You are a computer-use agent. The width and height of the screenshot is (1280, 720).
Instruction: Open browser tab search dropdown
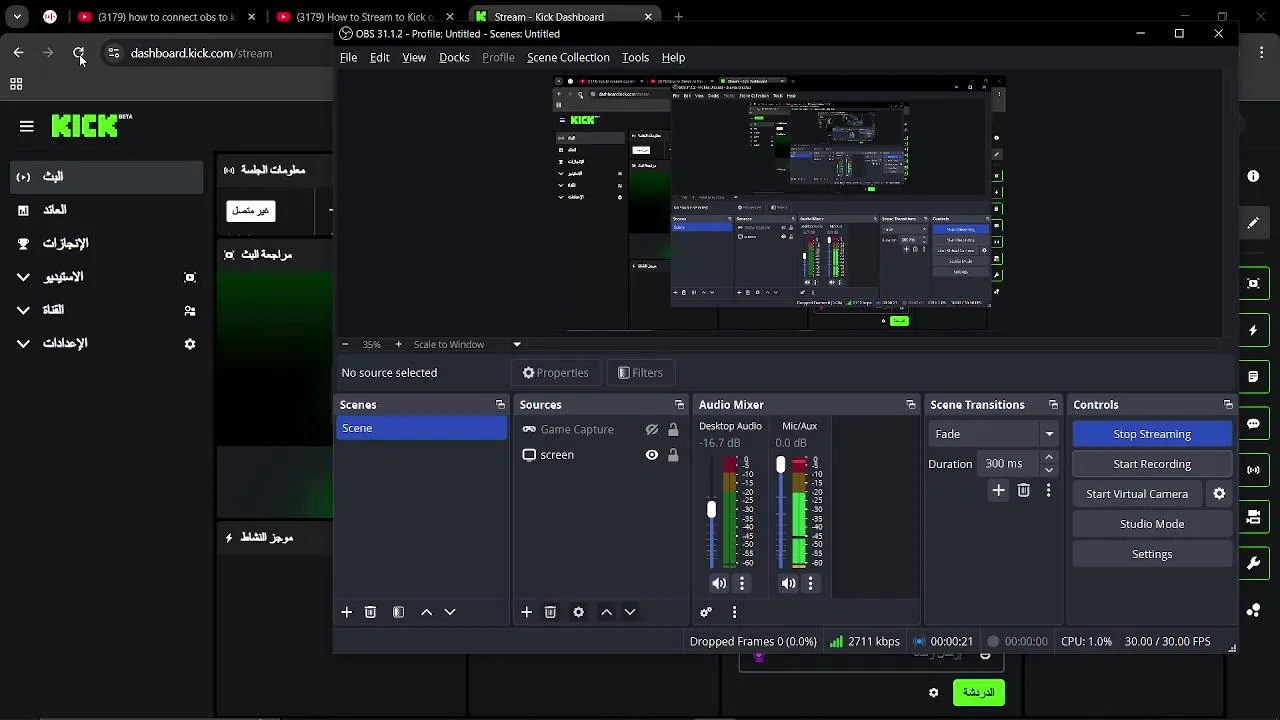[17, 17]
